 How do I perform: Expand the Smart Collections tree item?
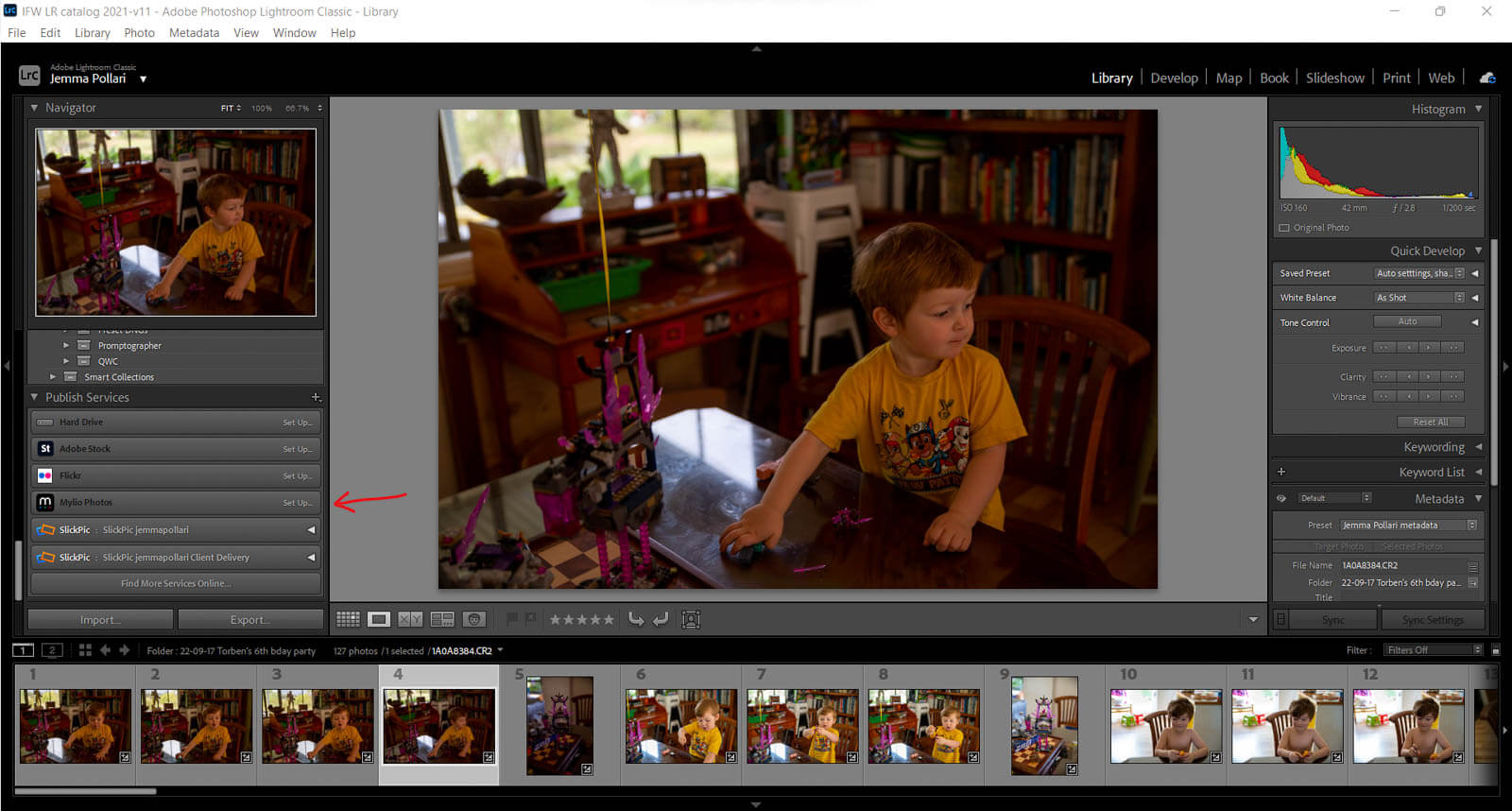(53, 377)
